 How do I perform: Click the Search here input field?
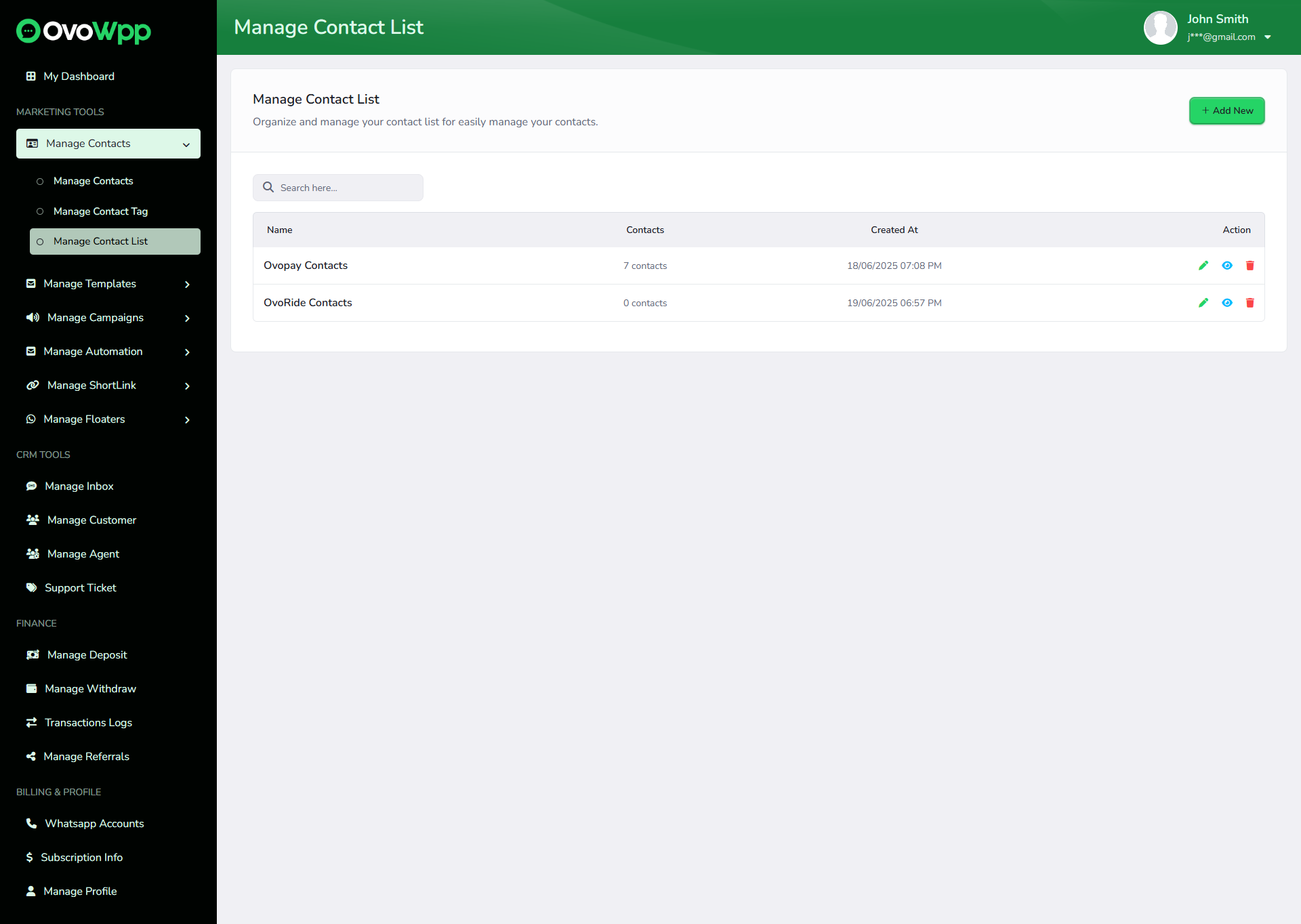pos(346,188)
